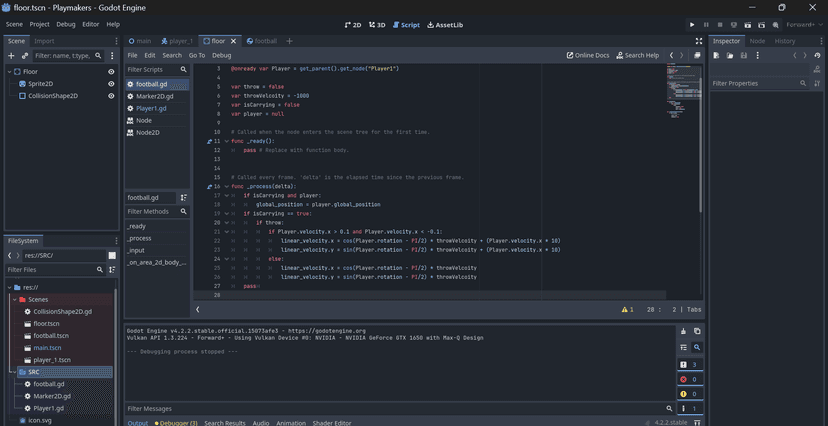Open the Debug menu in top menu bar
Image resolution: width=828 pixels, height=426 pixels.
65,24
